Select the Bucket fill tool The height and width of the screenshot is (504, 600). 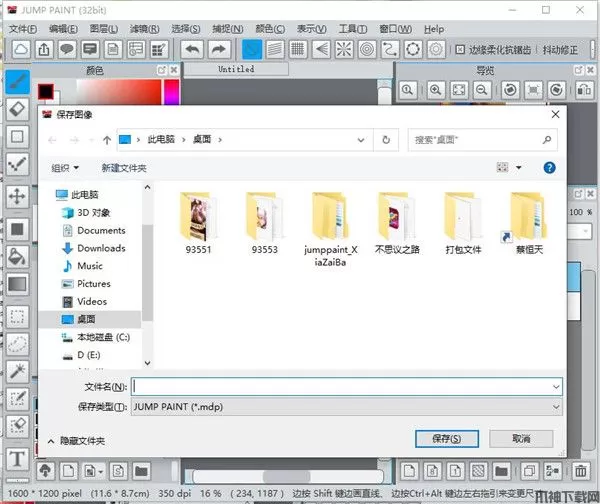(17, 256)
